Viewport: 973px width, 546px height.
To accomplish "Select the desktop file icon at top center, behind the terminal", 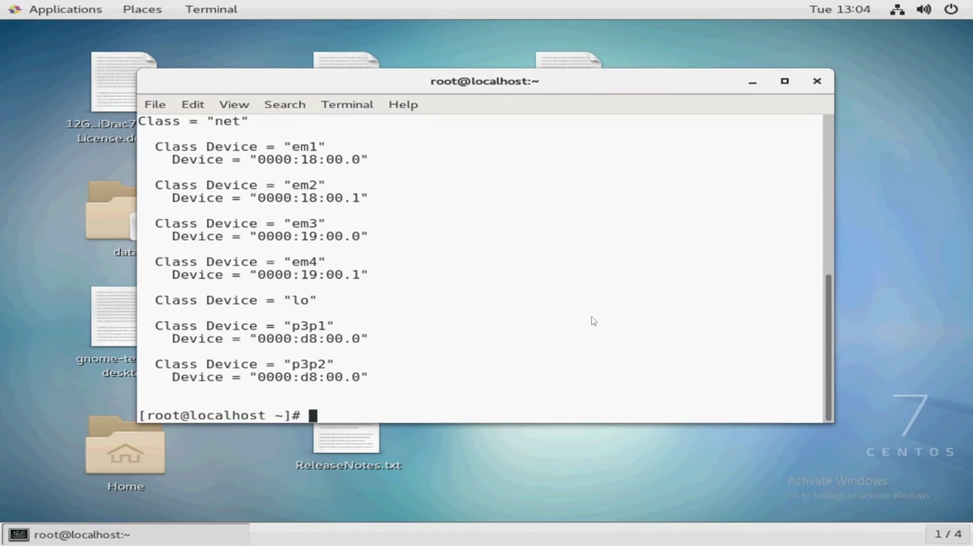I will pyautogui.click(x=346, y=60).
